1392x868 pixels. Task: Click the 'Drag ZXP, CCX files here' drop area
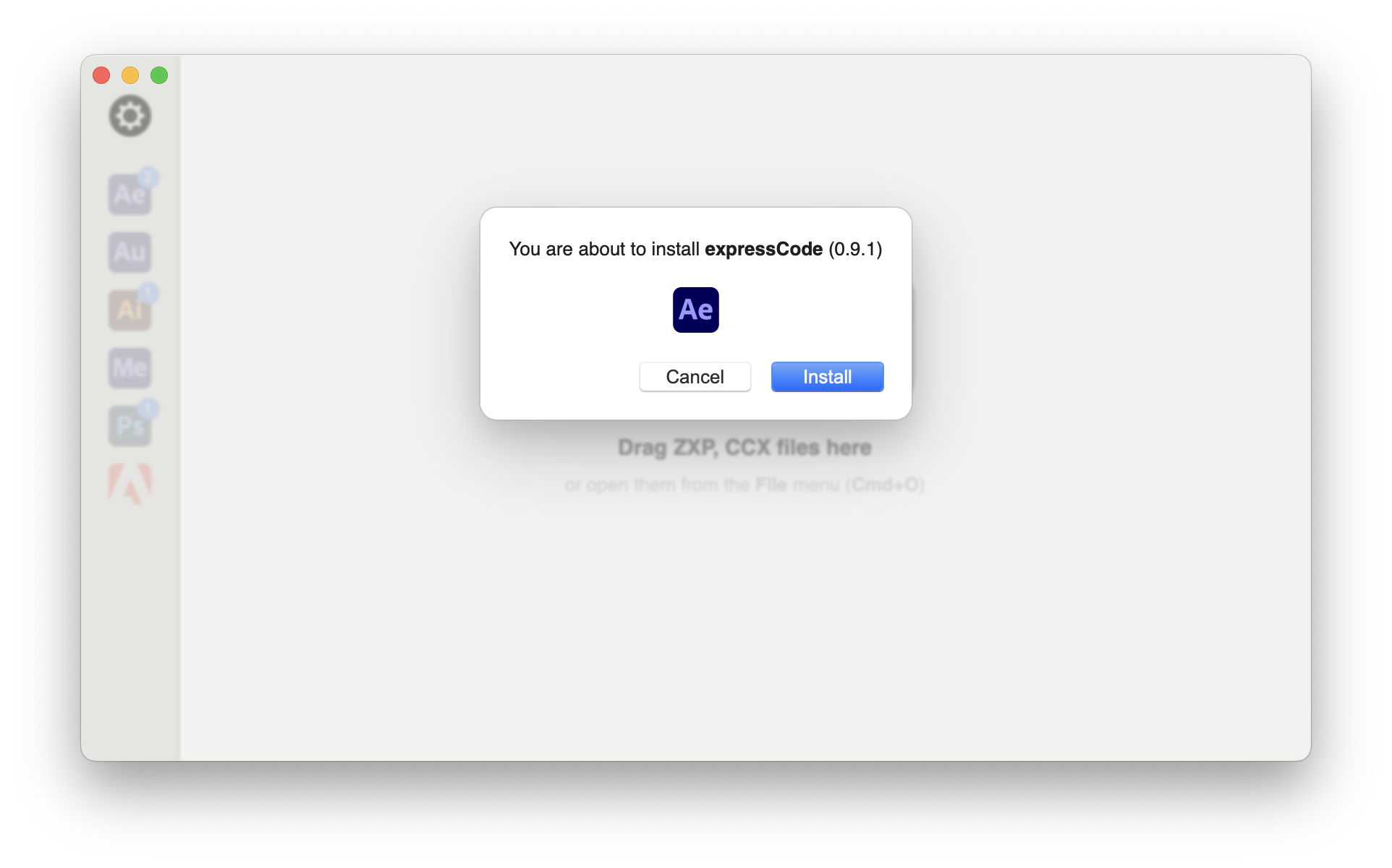point(744,448)
